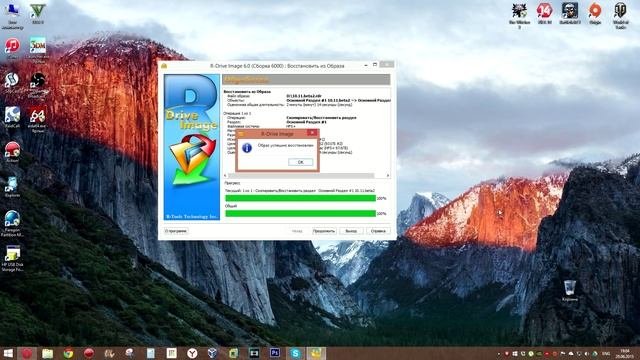
Task: Open the World of Tanks shortcut top-right
Action: pos(620,15)
